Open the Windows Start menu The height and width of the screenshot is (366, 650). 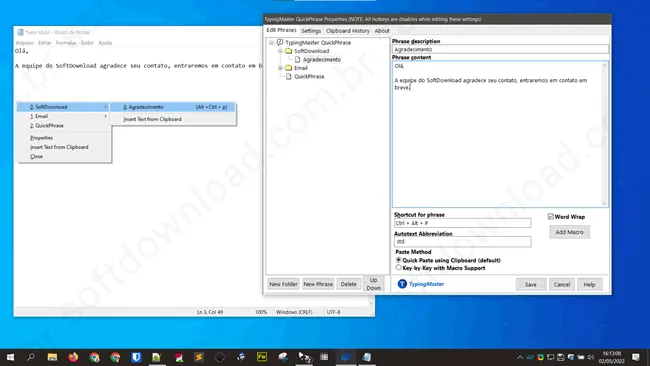click(x=10, y=357)
